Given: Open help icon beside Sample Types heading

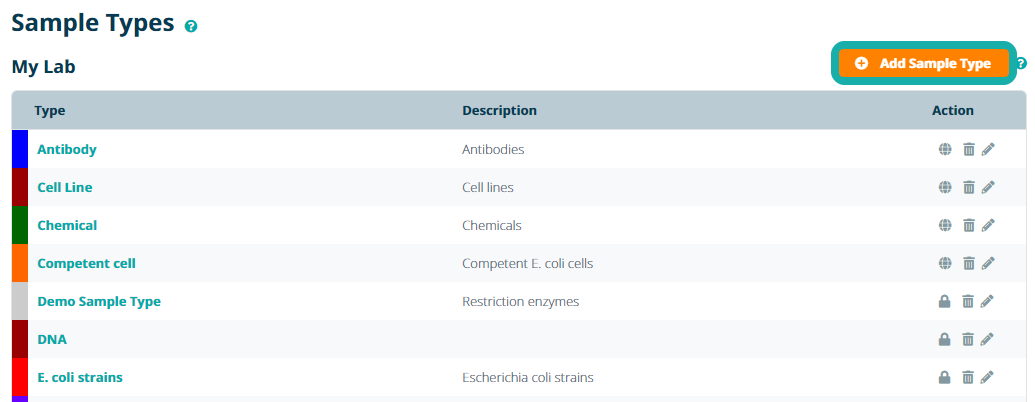Looking at the screenshot, I should (191, 26).
